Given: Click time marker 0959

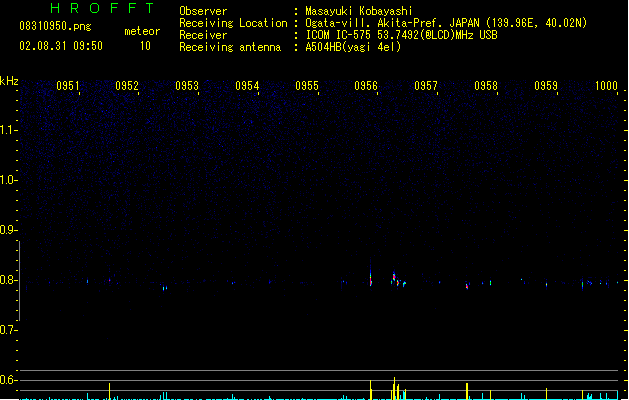Looking at the screenshot, I should tap(546, 86).
